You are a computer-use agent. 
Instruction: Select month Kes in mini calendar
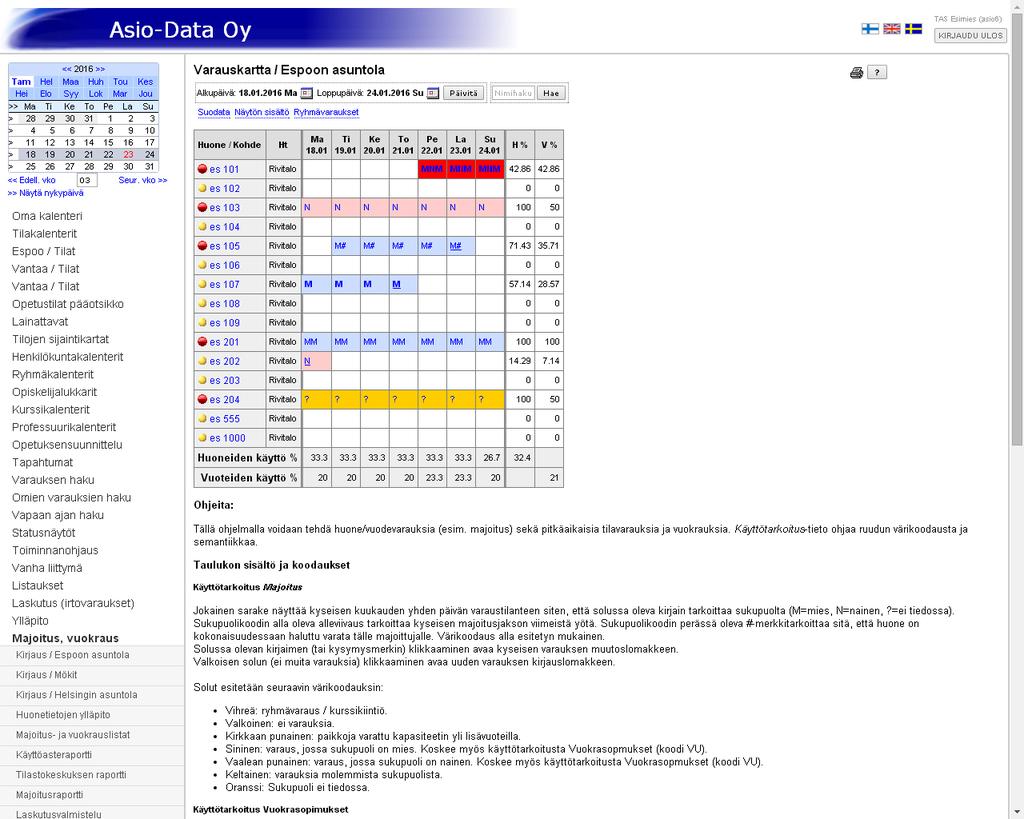click(x=145, y=82)
